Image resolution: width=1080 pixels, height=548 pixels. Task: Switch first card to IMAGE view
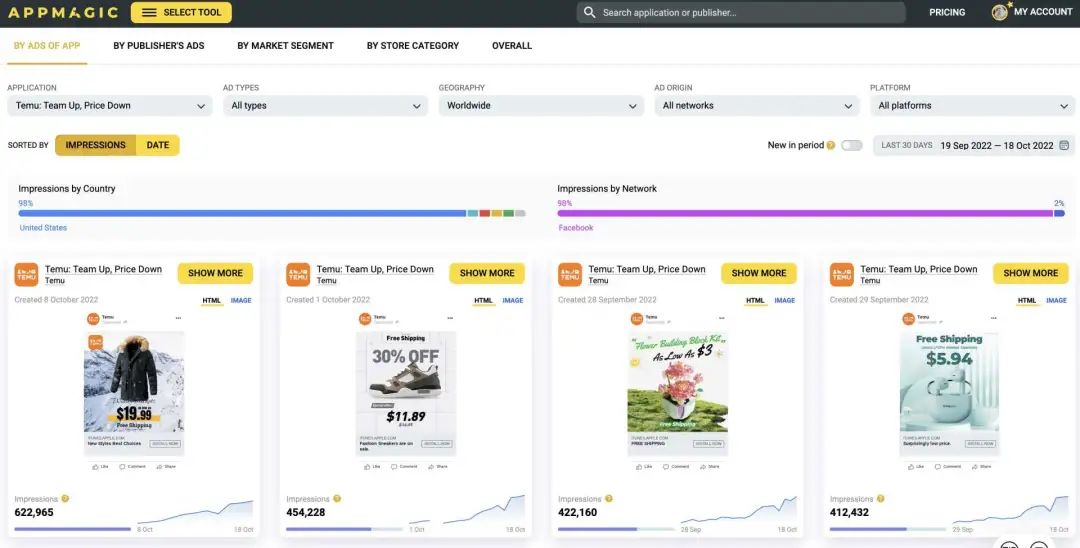point(241,300)
